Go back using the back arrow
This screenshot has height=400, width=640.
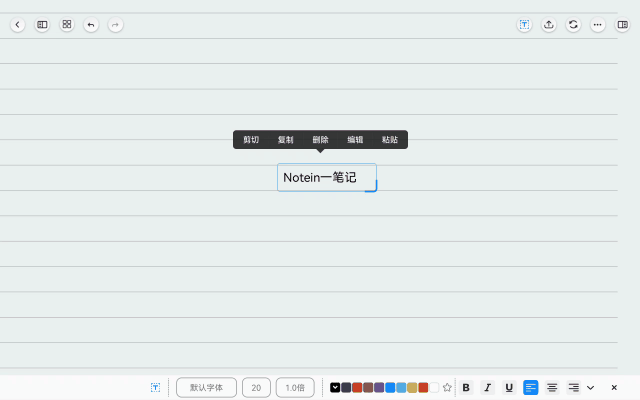[x=18, y=25]
